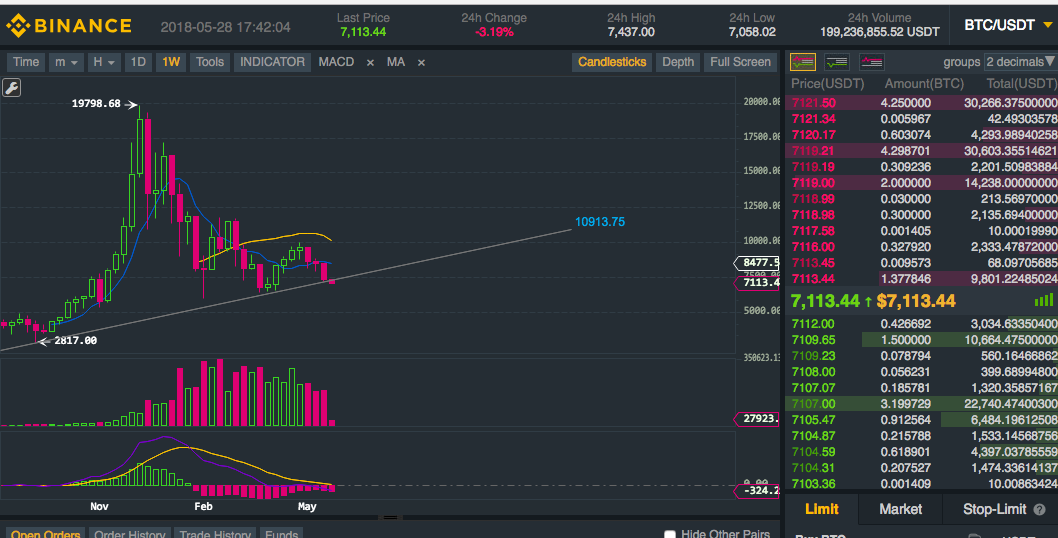Remove the MA indicator with x

point(421,63)
